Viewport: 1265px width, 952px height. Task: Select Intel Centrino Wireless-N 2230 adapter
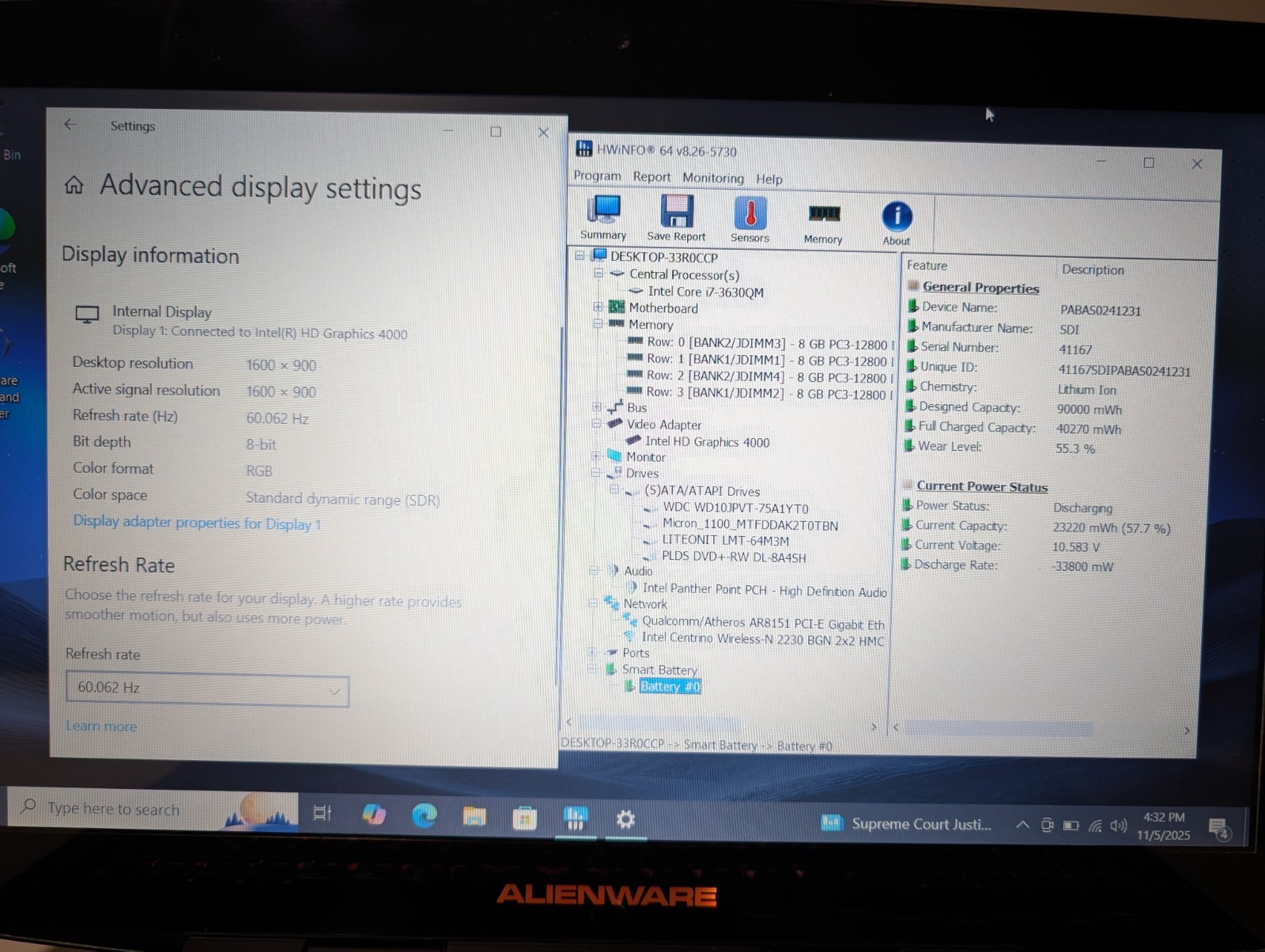(x=762, y=639)
